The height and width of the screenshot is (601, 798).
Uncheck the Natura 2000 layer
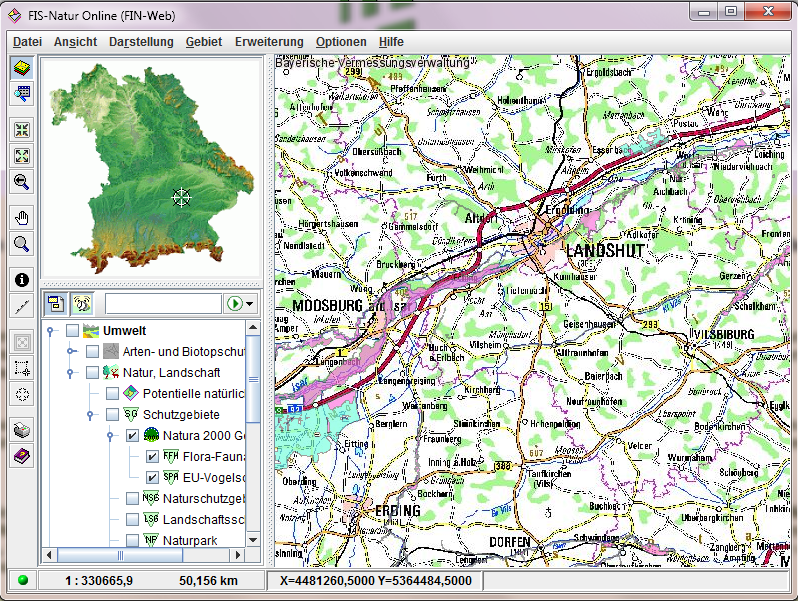coord(132,435)
